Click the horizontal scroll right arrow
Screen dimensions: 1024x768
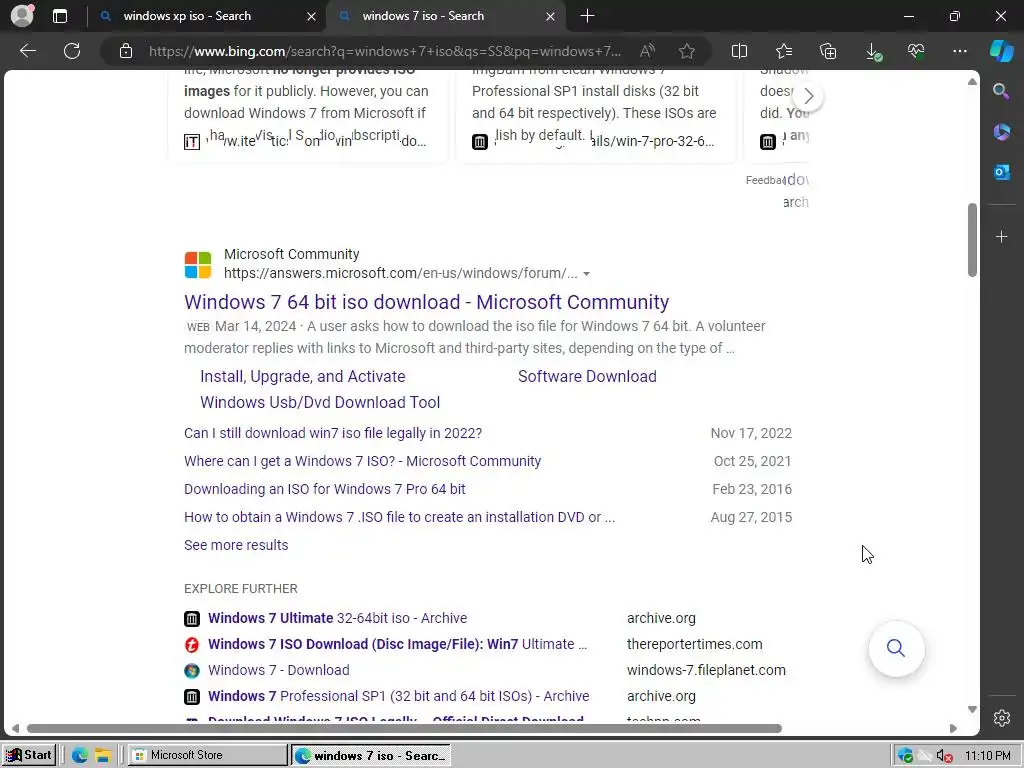(x=953, y=728)
